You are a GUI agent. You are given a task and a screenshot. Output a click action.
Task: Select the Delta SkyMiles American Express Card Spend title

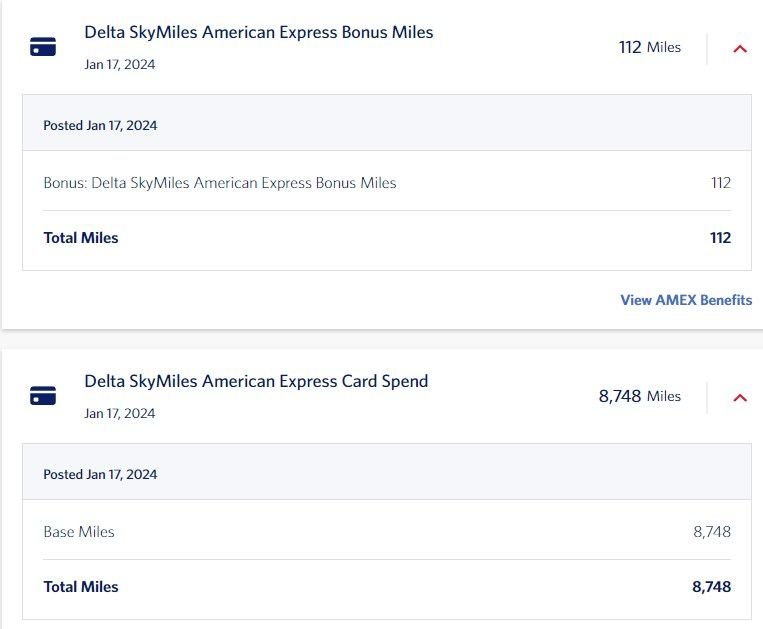point(256,381)
